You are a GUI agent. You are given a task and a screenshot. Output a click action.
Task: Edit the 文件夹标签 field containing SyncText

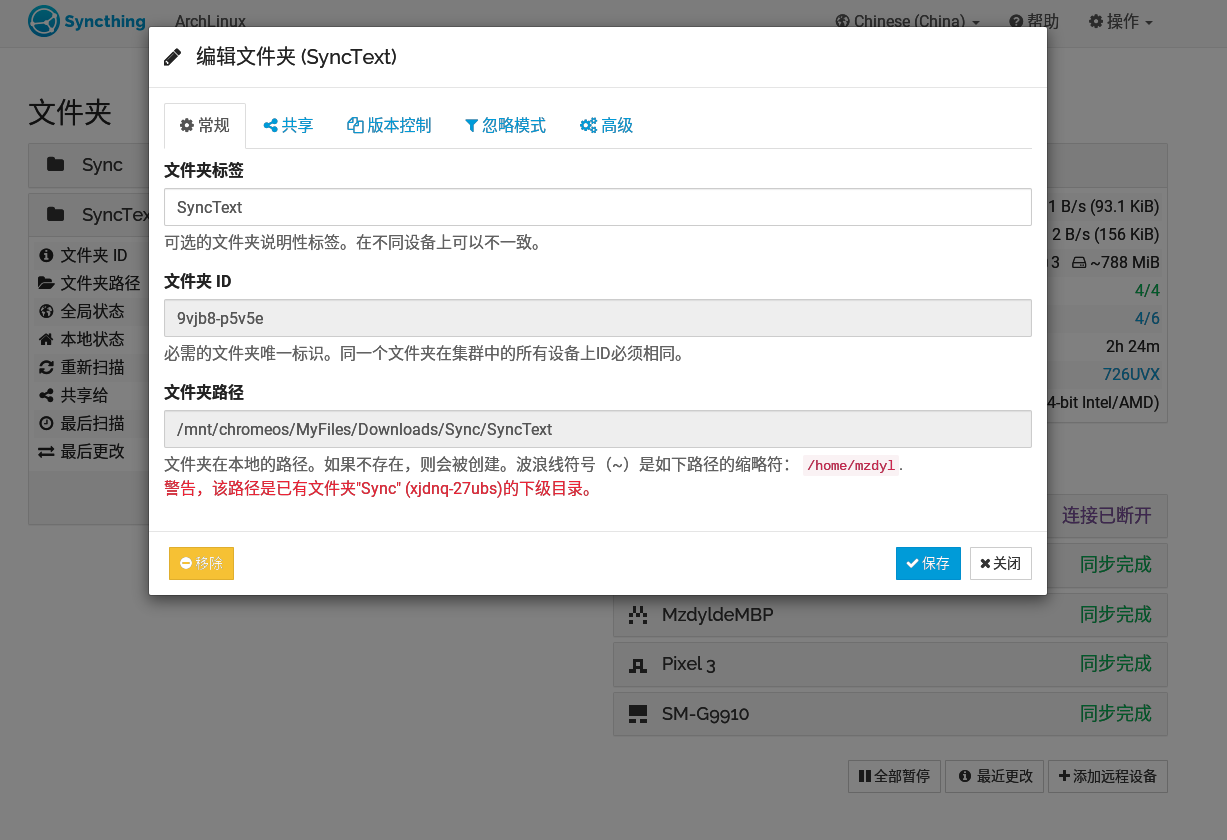(598, 207)
